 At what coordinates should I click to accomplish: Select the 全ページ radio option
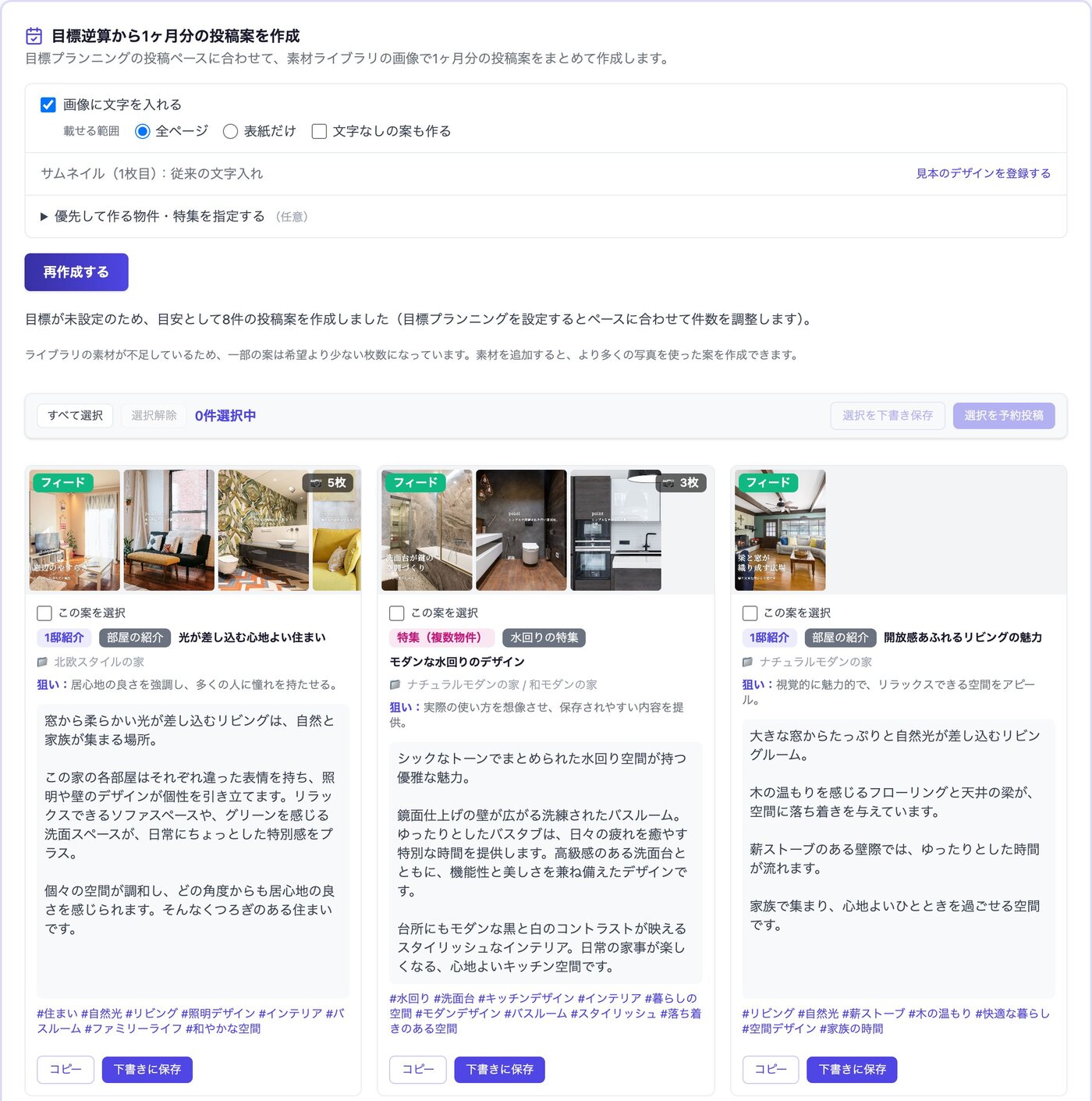coord(142,131)
